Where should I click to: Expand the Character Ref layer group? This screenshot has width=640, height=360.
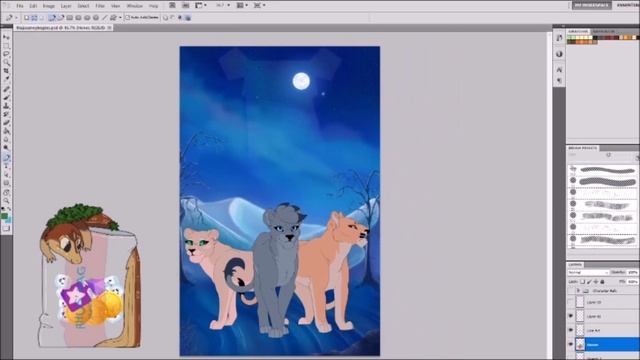578,291
